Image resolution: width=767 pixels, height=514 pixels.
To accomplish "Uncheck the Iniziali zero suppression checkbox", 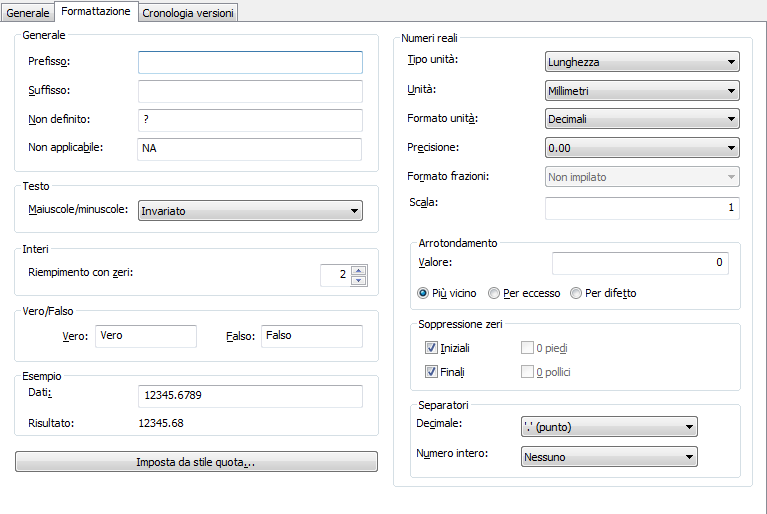I will tap(432, 348).
